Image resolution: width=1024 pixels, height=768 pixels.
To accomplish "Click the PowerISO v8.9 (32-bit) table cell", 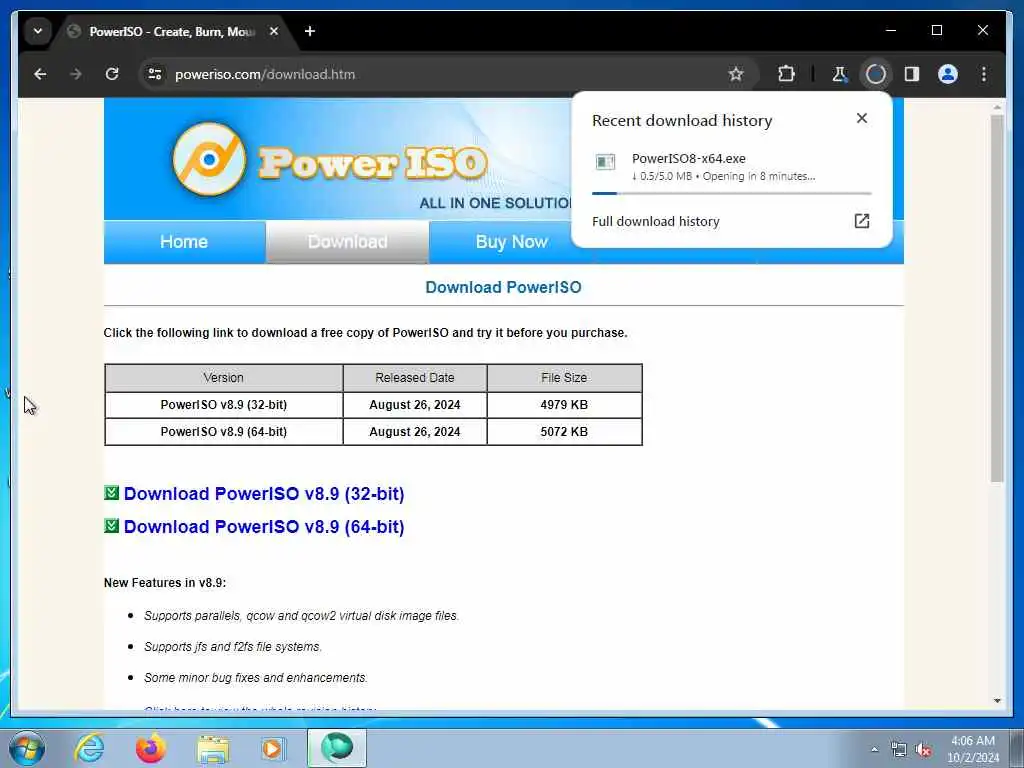I will click(223, 405).
